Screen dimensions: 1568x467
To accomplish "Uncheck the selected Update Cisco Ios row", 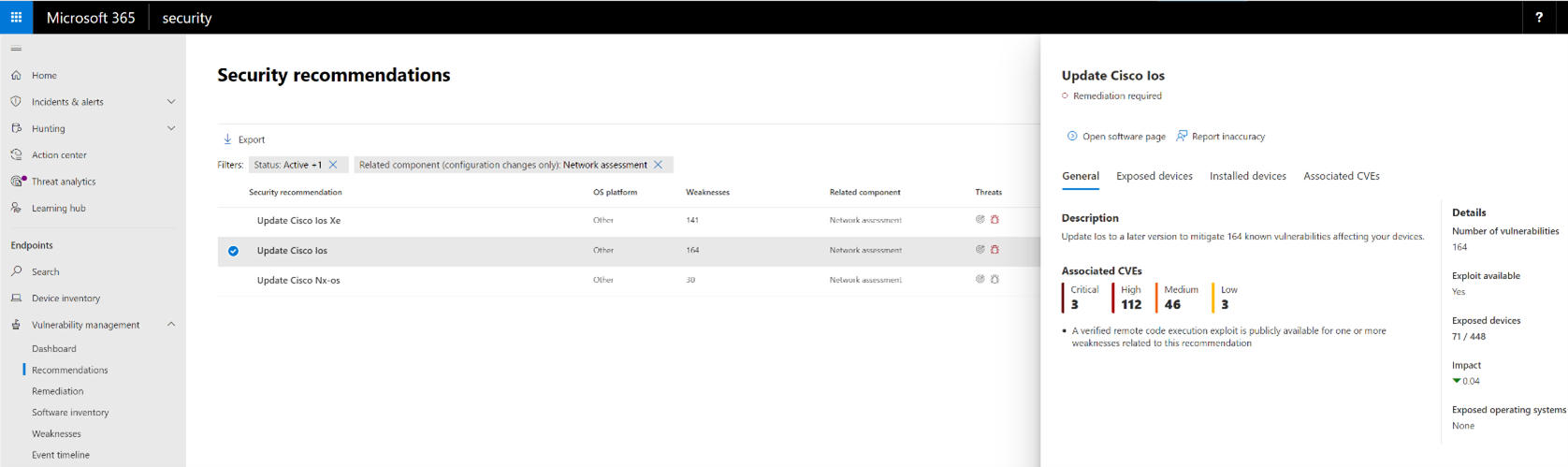I will (233, 251).
